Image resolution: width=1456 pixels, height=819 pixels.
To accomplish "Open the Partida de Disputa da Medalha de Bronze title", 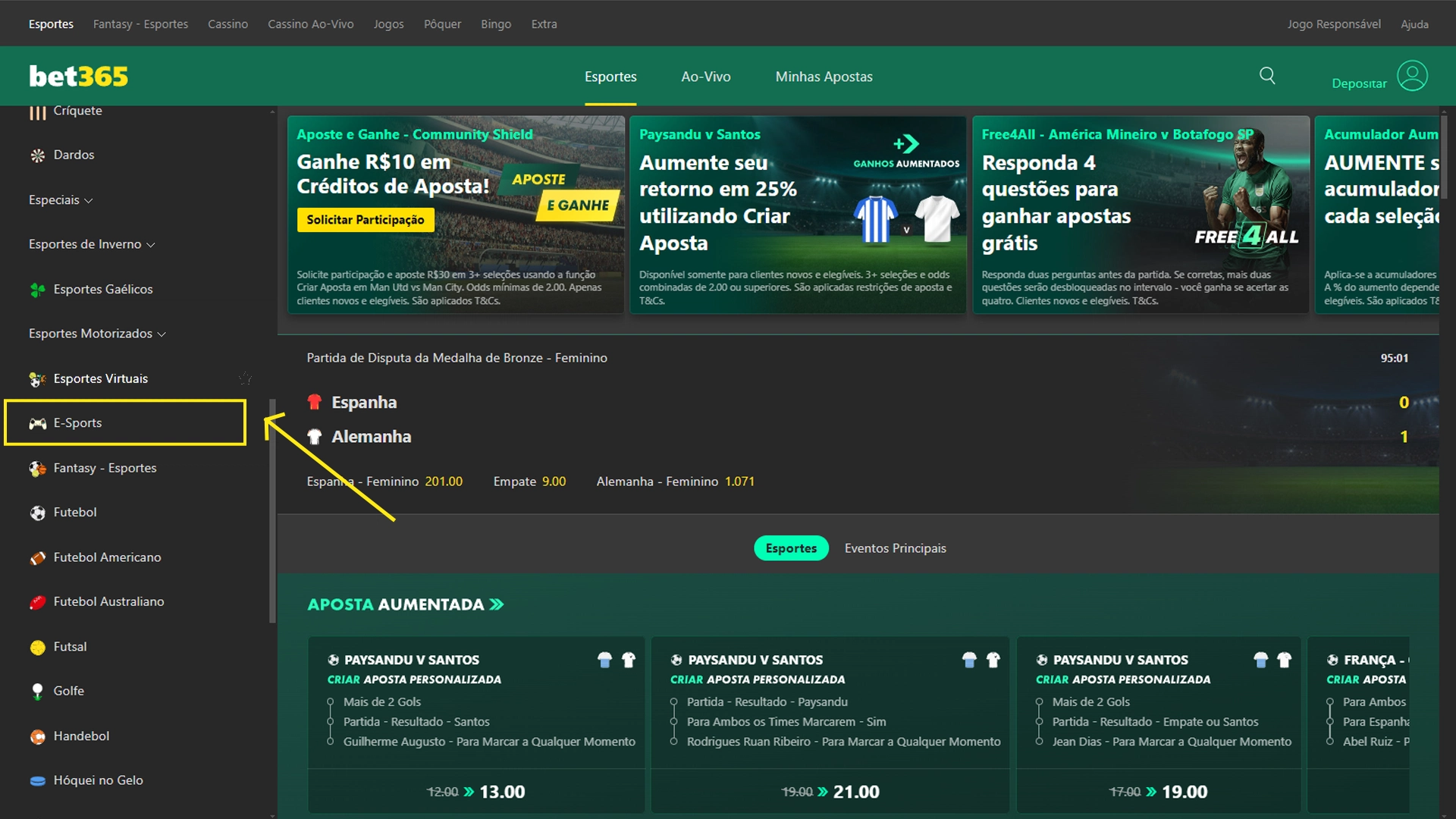I will tap(457, 358).
